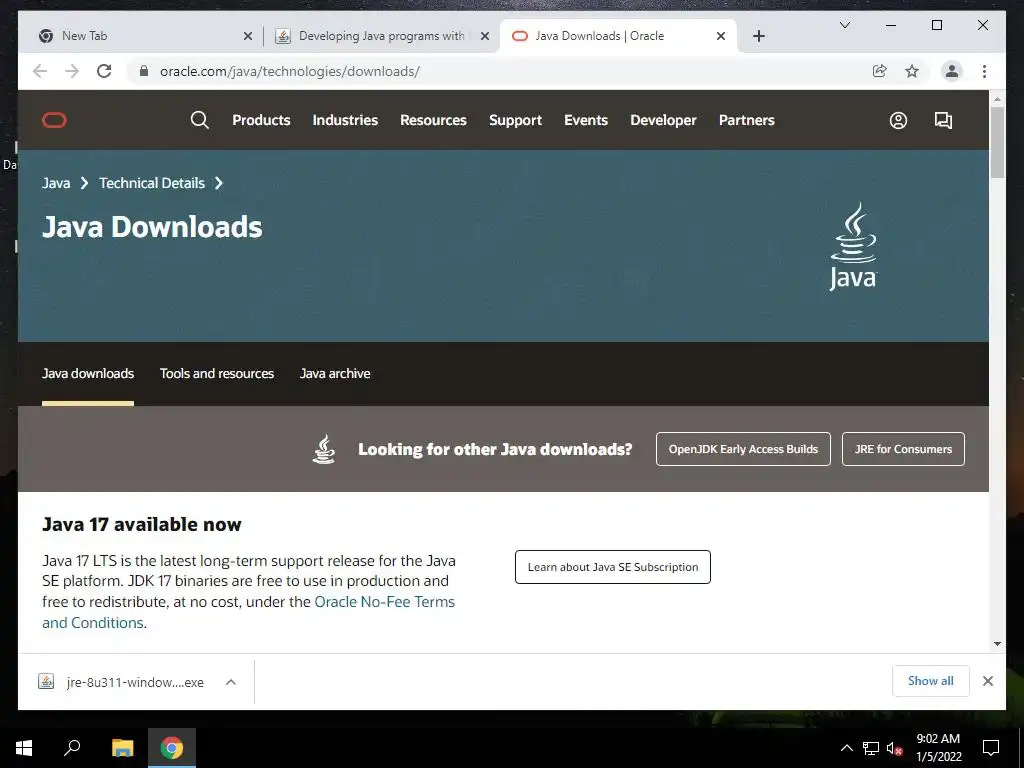Viewport: 1024px width, 768px height.
Task: Open the Events menu
Action: point(586,120)
